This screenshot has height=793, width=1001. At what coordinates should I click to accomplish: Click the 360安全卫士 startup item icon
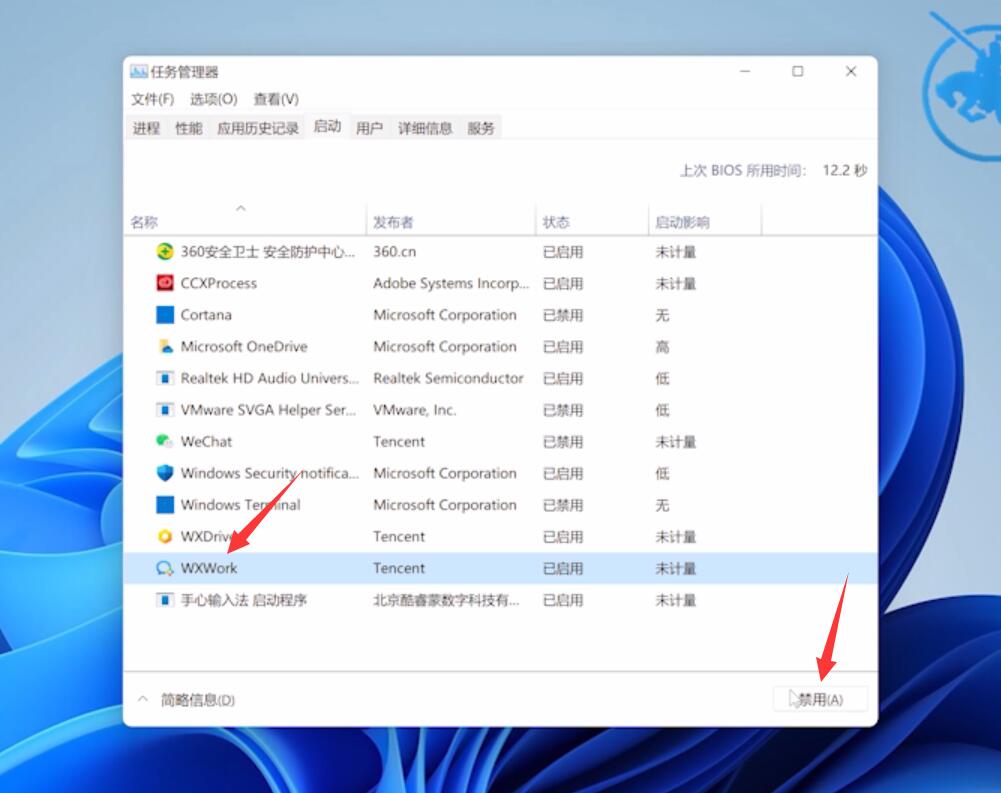pos(165,252)
